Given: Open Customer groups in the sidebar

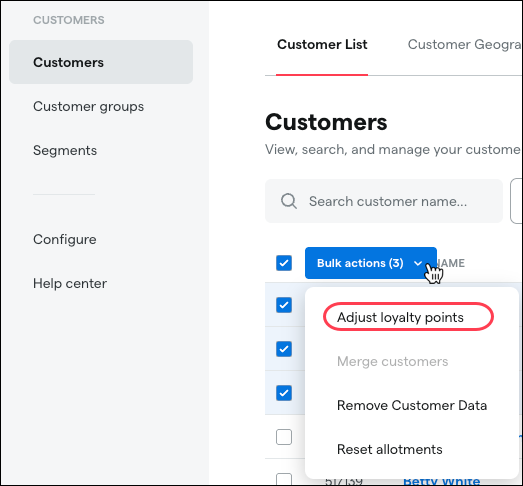Looking at the screenshot, I should [x=88, y=106].
